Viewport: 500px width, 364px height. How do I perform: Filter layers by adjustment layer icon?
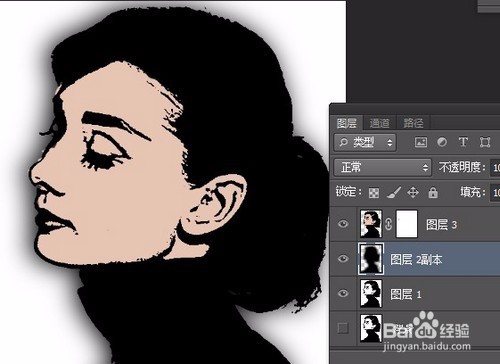(442, 142)
